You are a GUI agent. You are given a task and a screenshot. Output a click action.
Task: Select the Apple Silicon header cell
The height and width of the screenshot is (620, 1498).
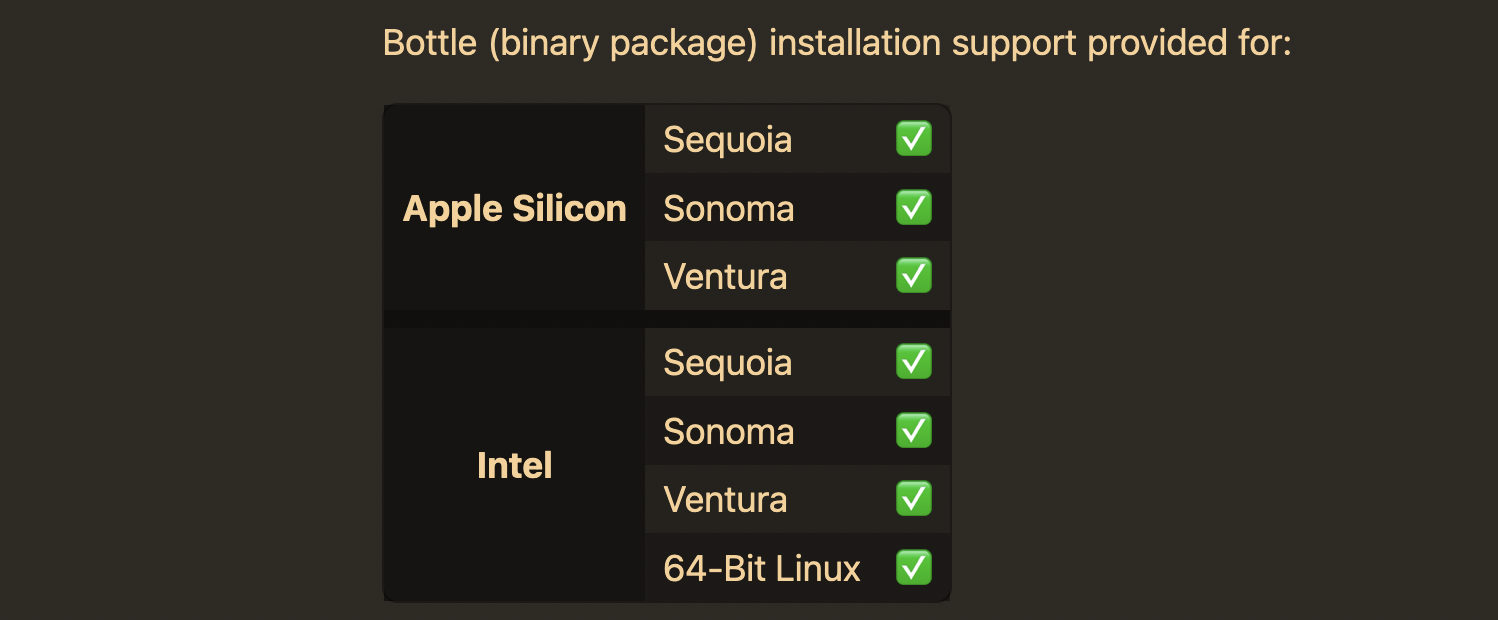514,208
